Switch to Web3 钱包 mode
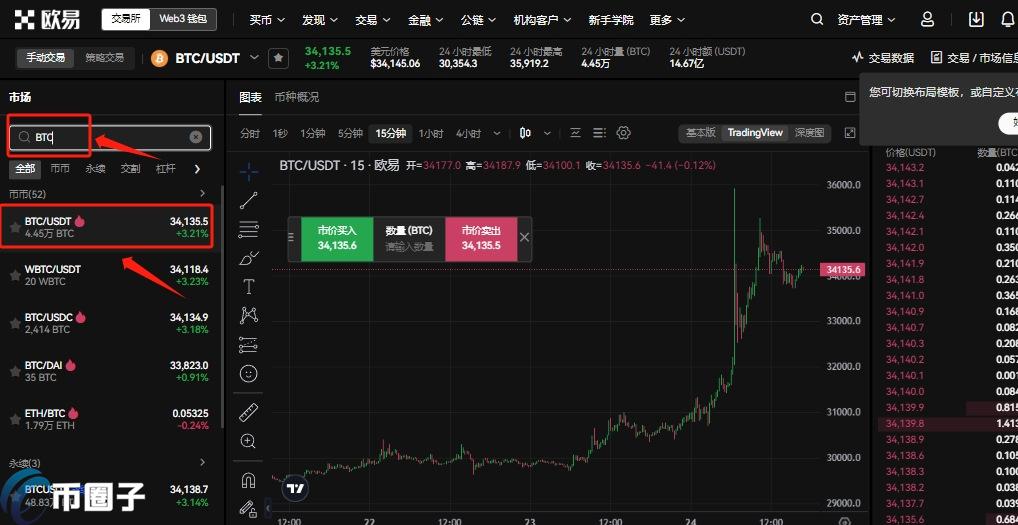The height and width of the screenshot is (525, 1018). pyautogui.click(x=183, y=19)
